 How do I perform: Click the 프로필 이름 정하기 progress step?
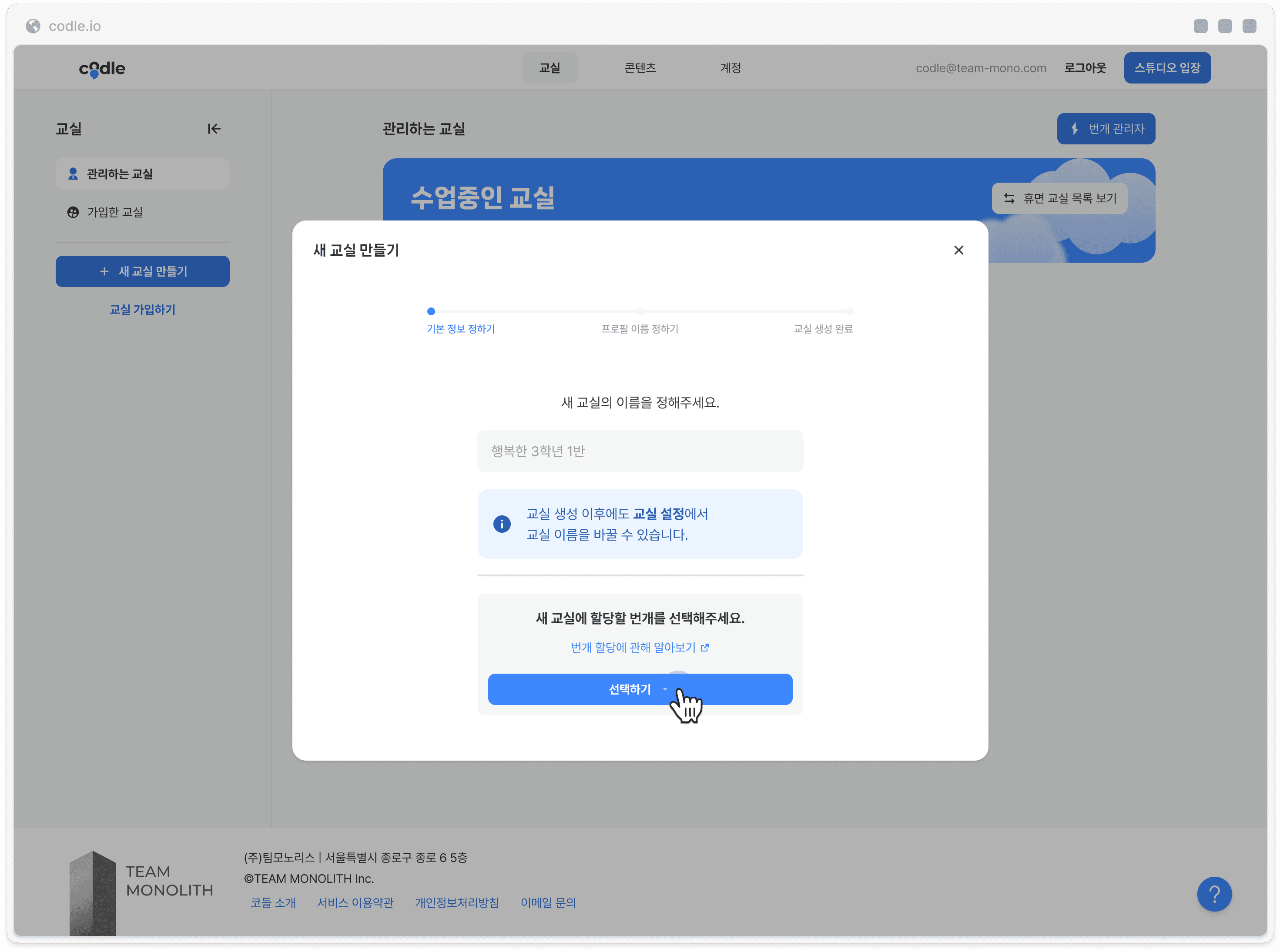(640, 329)
